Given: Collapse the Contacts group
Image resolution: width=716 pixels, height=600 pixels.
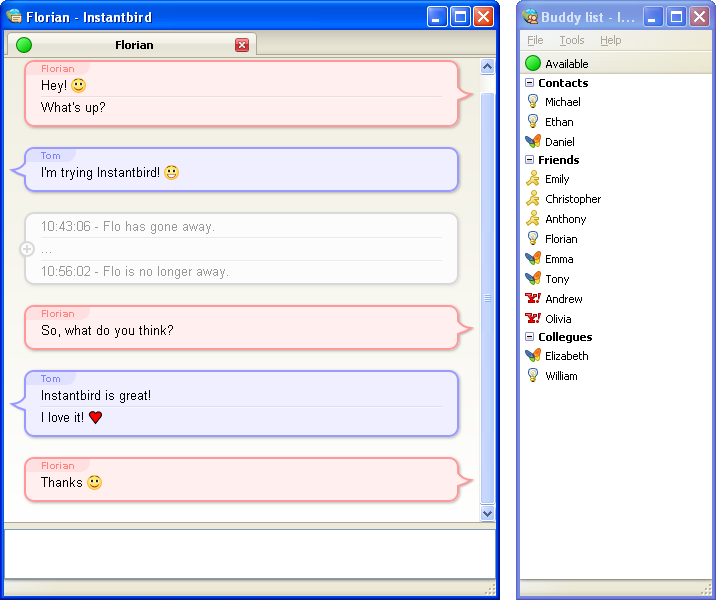Looking at the screenshot, I should (x=529, y=83).
